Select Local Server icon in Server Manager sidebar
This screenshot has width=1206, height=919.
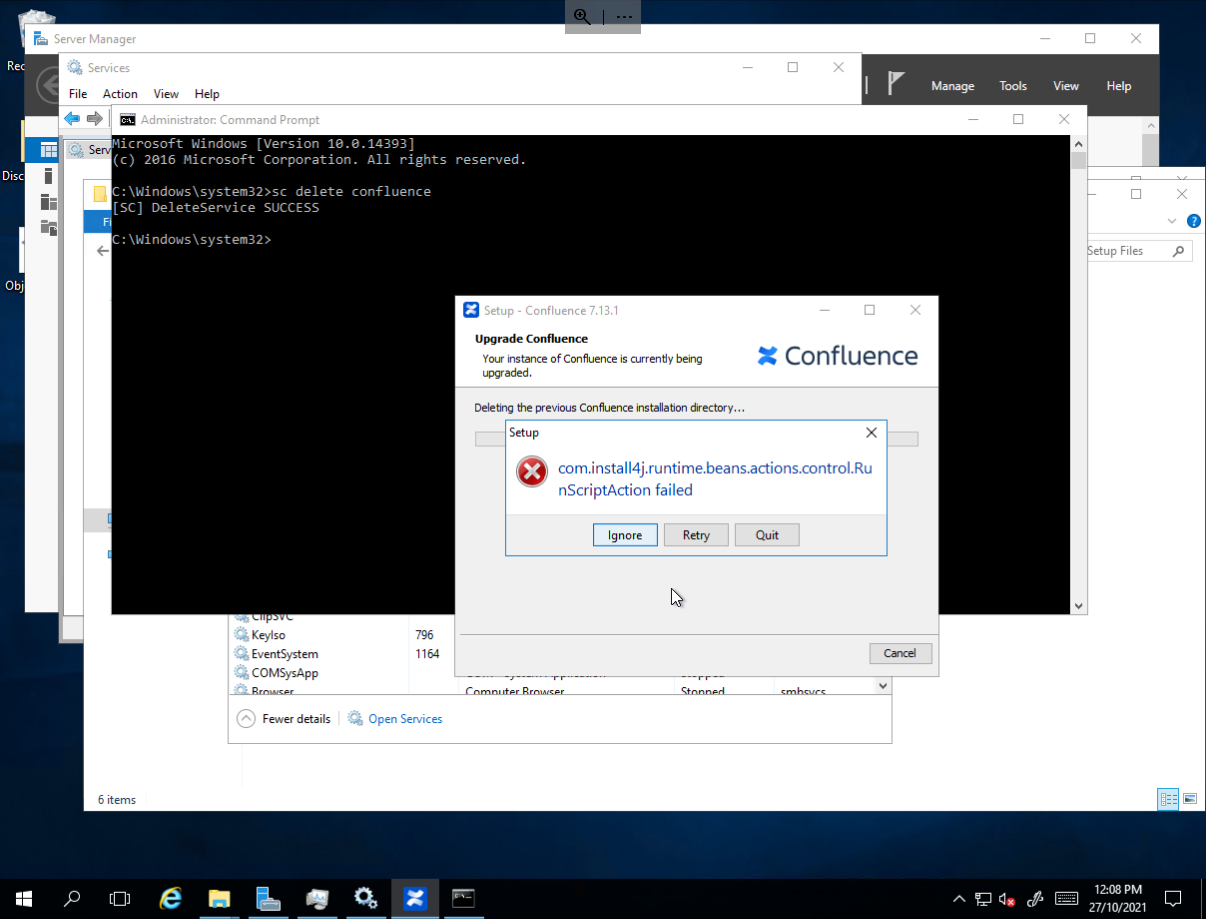point(48,176)
